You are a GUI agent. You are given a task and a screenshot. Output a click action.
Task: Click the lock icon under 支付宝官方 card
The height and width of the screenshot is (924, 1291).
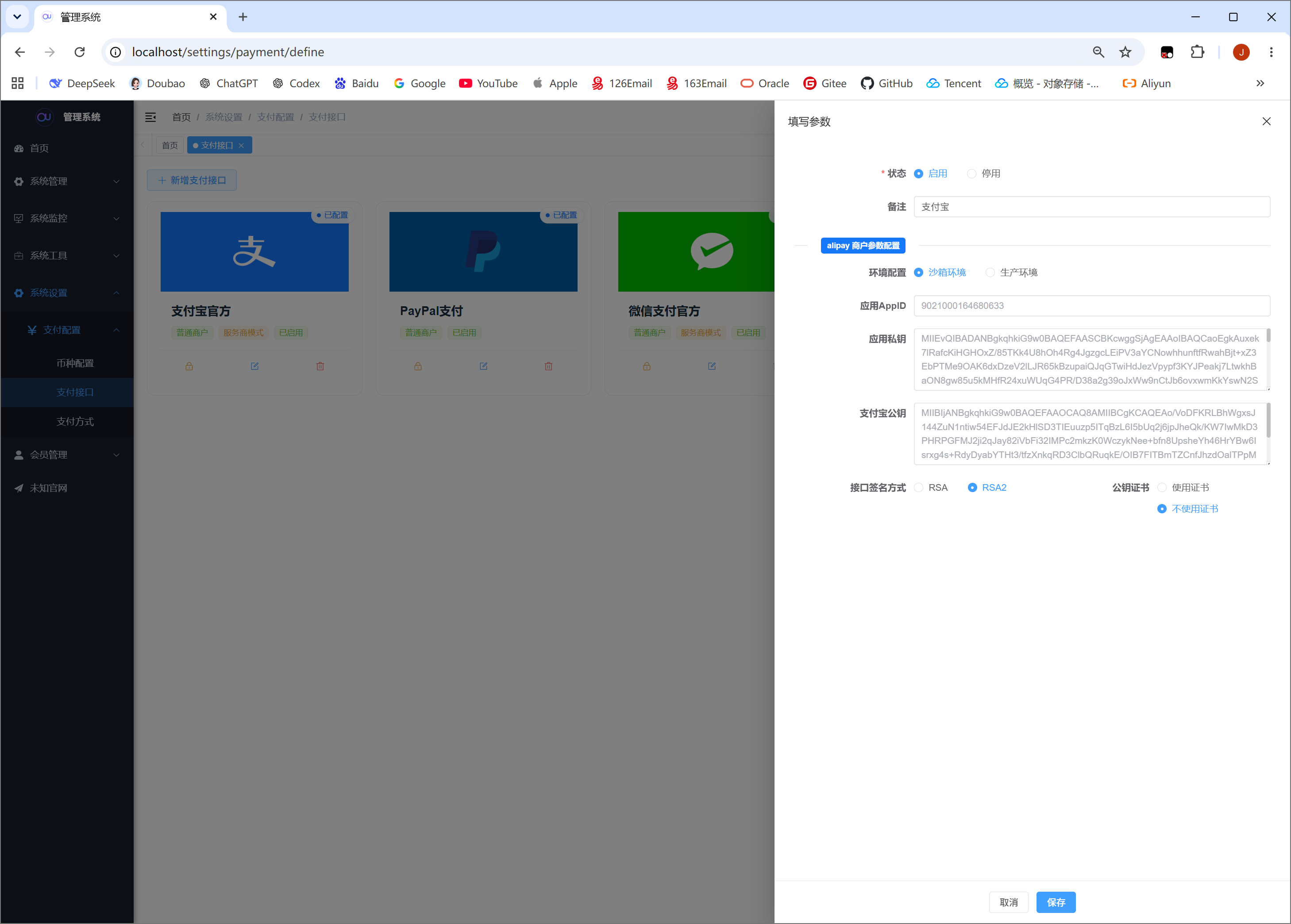tap(189, 366)
